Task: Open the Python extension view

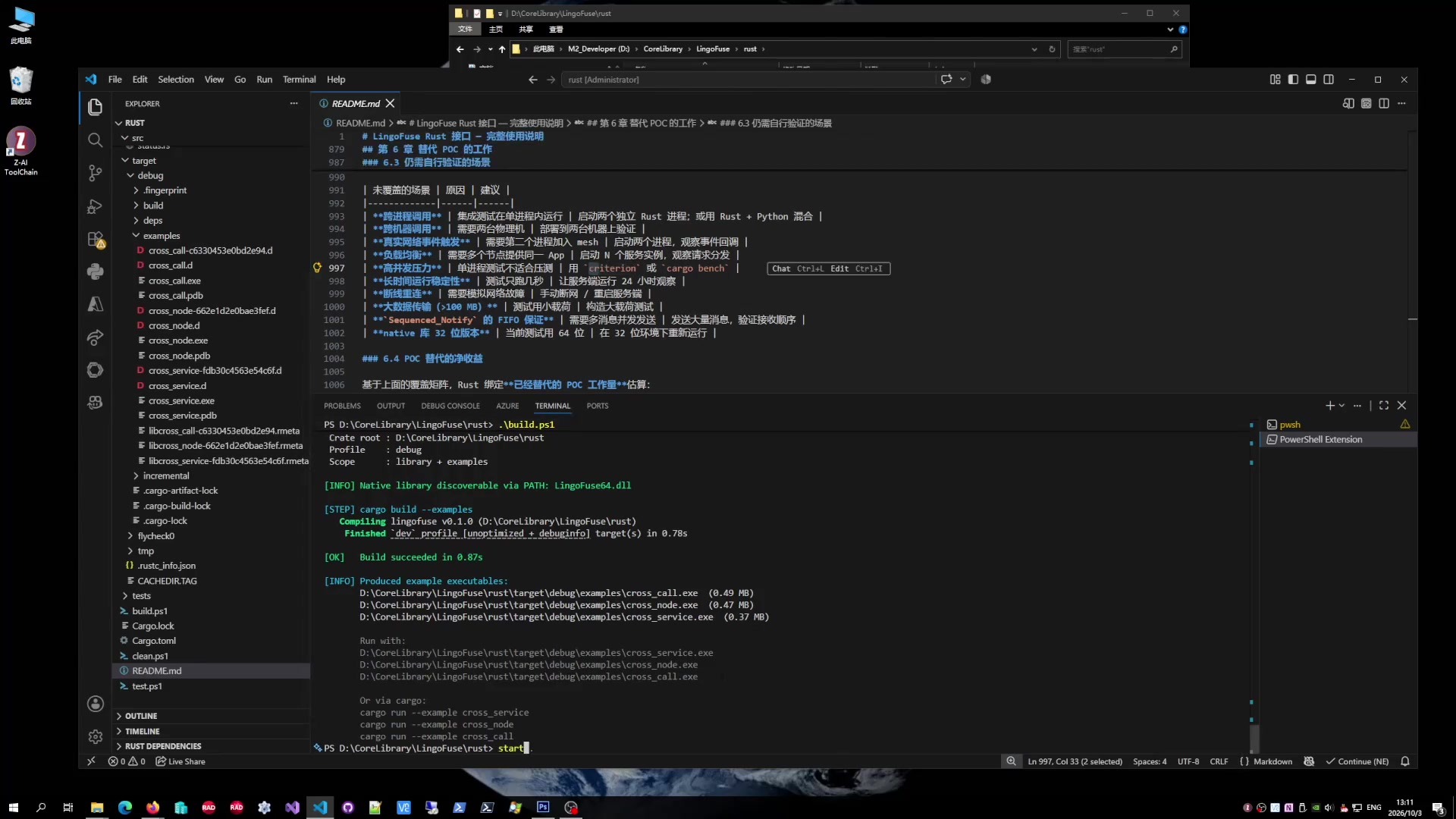Action: [95, 271]
